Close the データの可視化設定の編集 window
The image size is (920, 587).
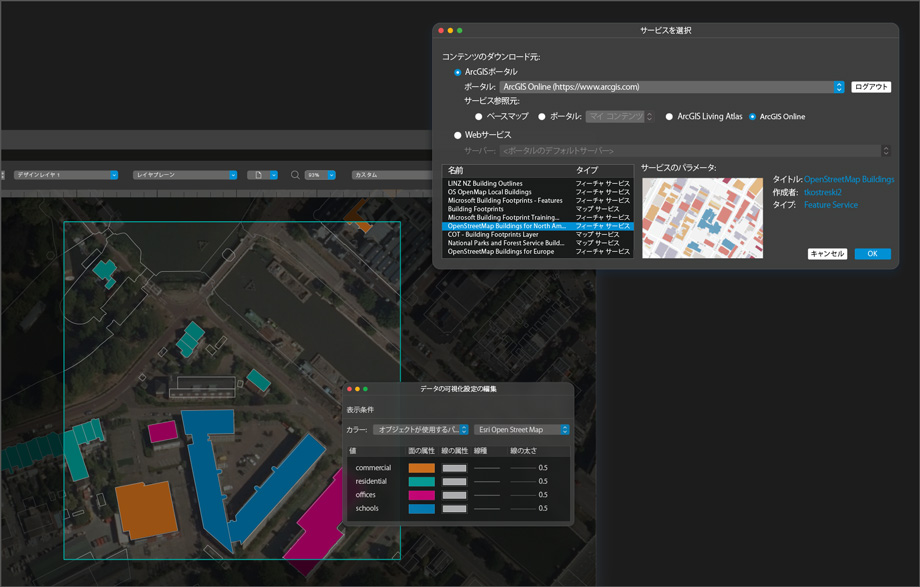pos(349,389)
